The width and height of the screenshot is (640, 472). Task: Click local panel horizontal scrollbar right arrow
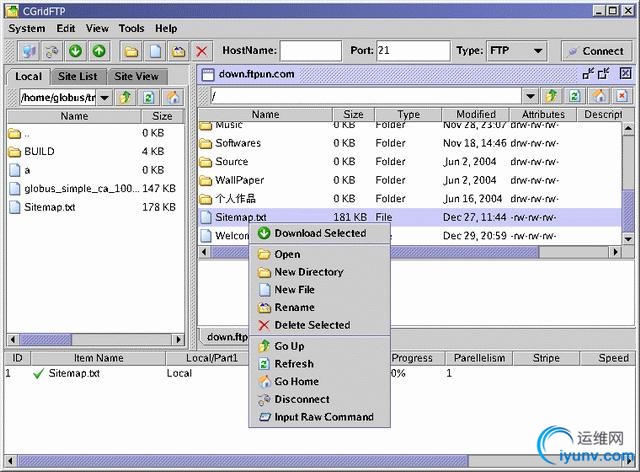click(178, 339)
